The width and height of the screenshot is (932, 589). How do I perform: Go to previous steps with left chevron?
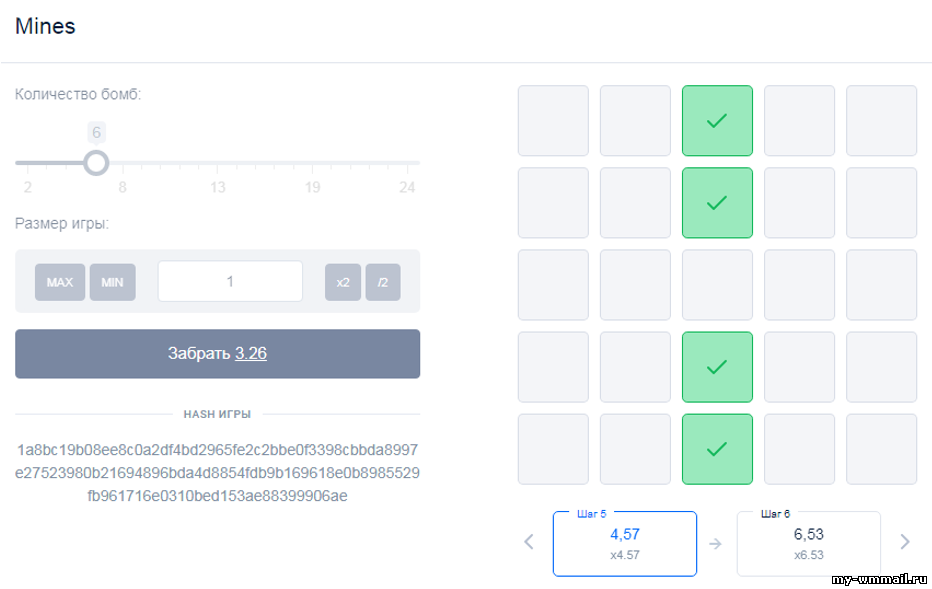point(529,542)
